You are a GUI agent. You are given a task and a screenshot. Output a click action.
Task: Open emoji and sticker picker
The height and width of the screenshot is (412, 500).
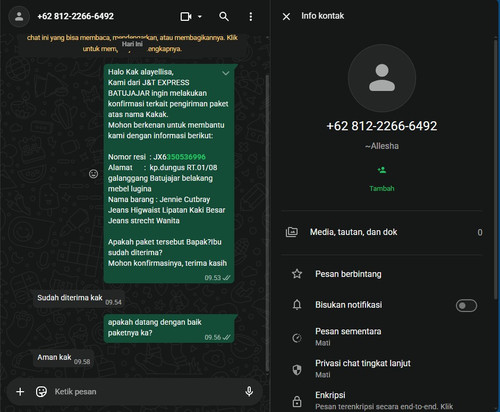coord(41,392)
